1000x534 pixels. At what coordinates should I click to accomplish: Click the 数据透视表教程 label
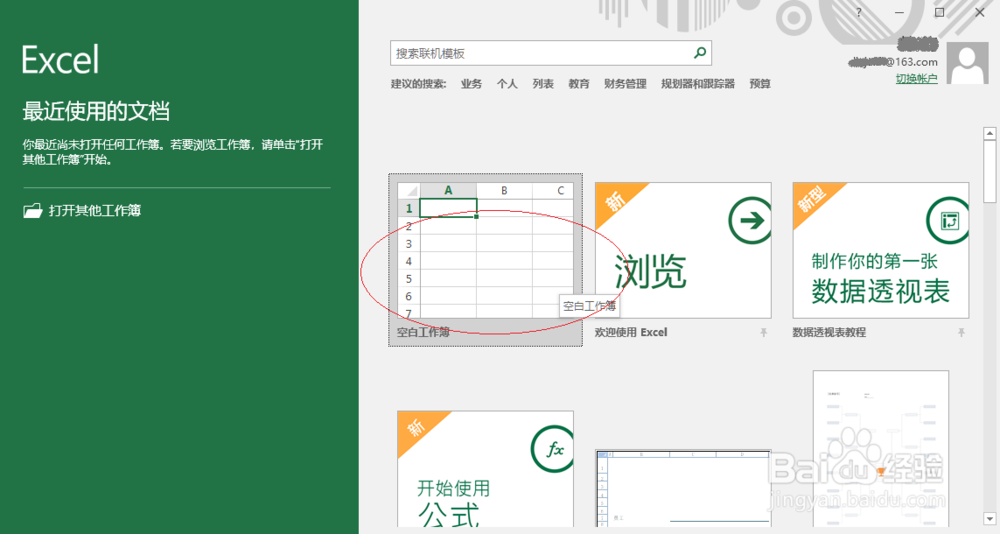pos(829,332)
